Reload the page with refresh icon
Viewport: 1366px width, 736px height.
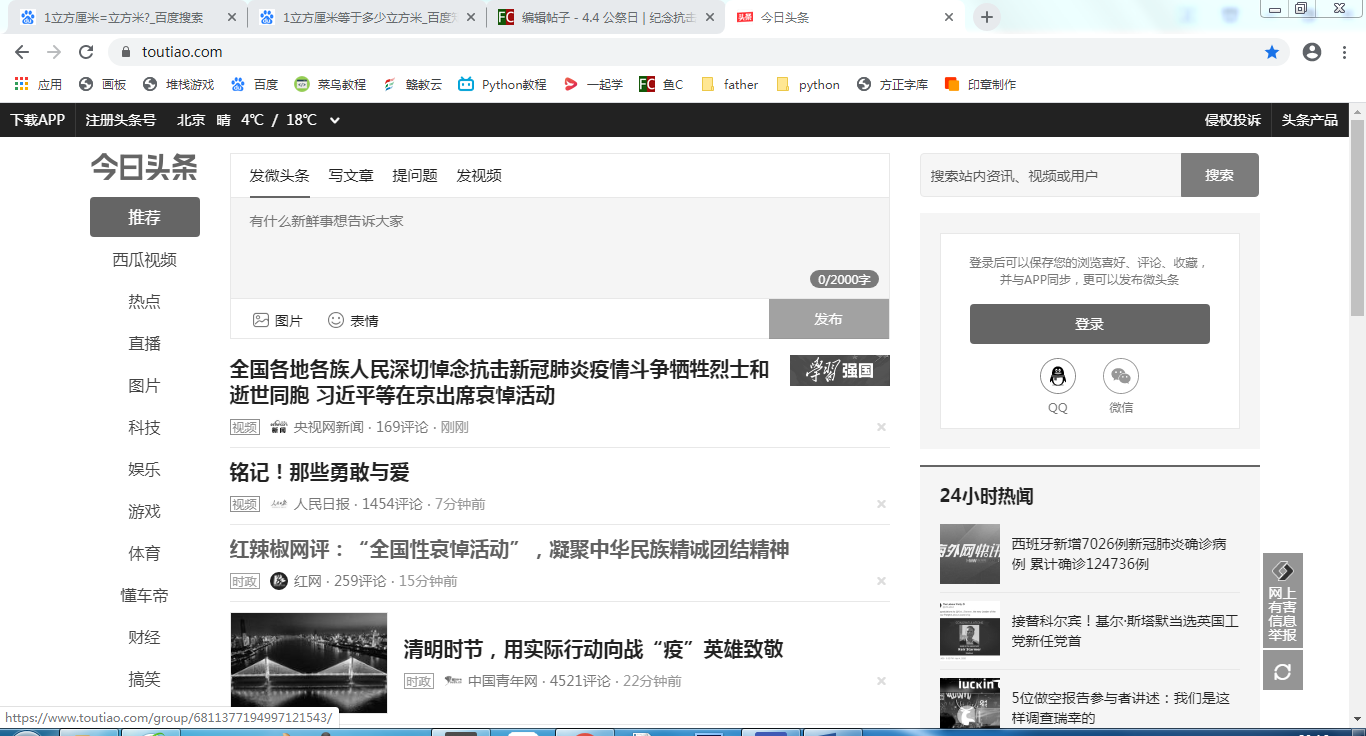click(86, 52)
